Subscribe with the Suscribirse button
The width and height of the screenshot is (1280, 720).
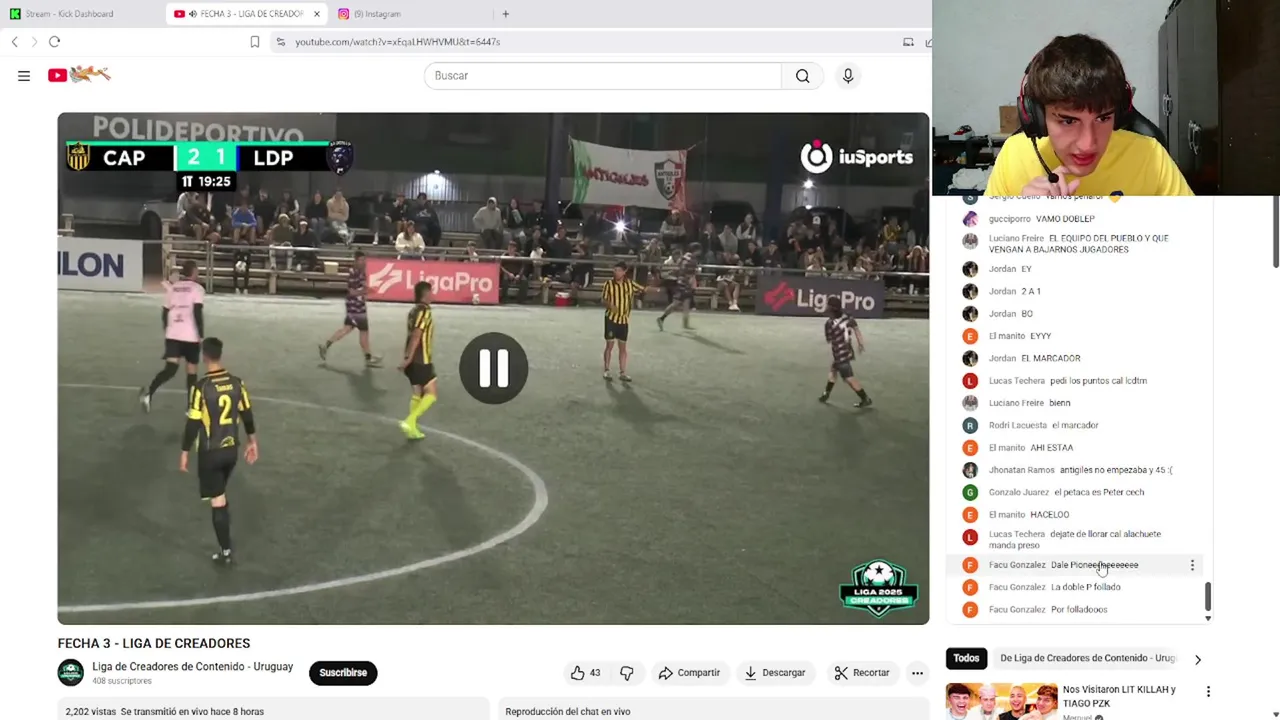tap(343, 673)
